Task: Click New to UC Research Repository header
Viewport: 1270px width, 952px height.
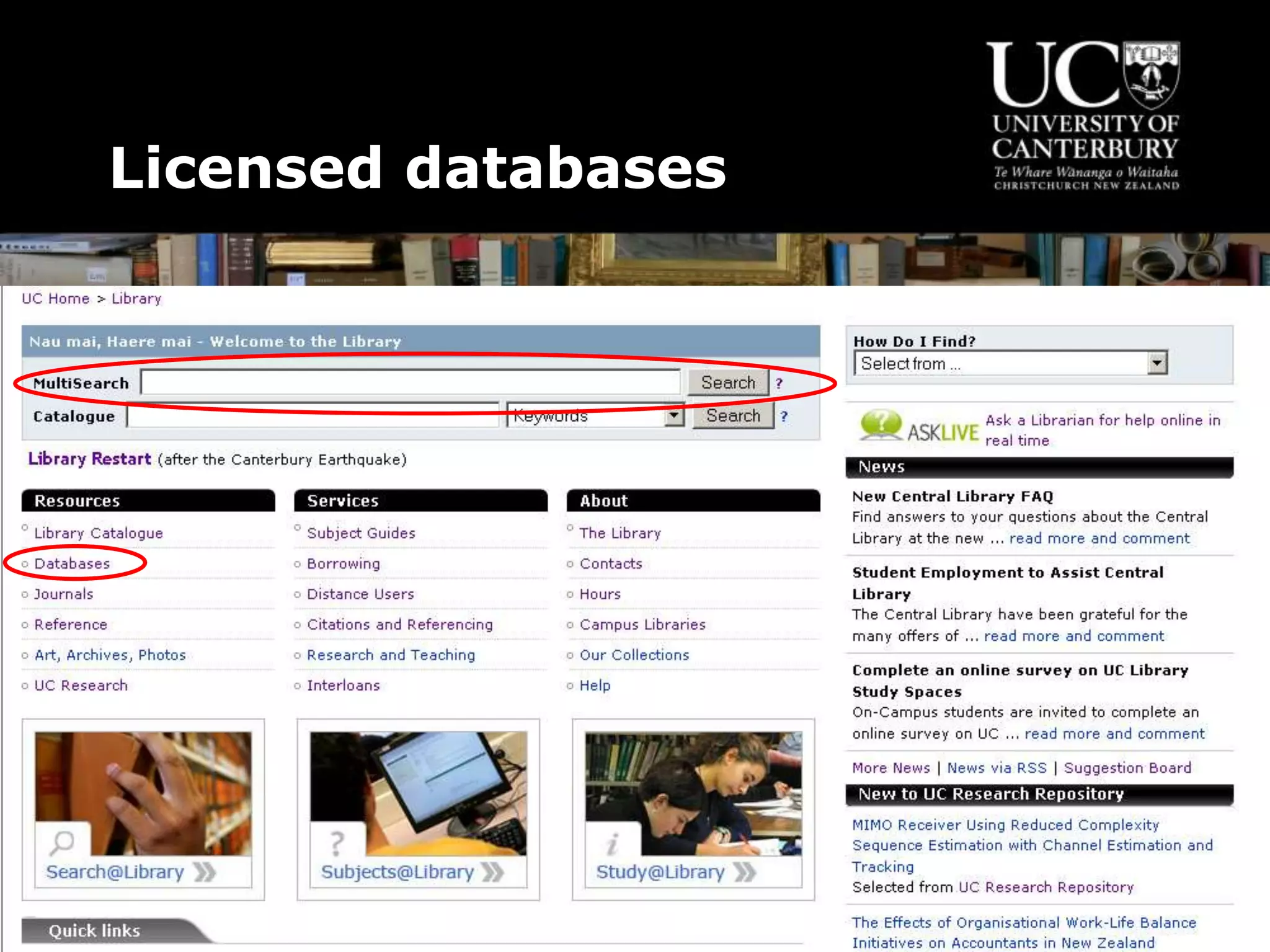Action: [1039, 794]
